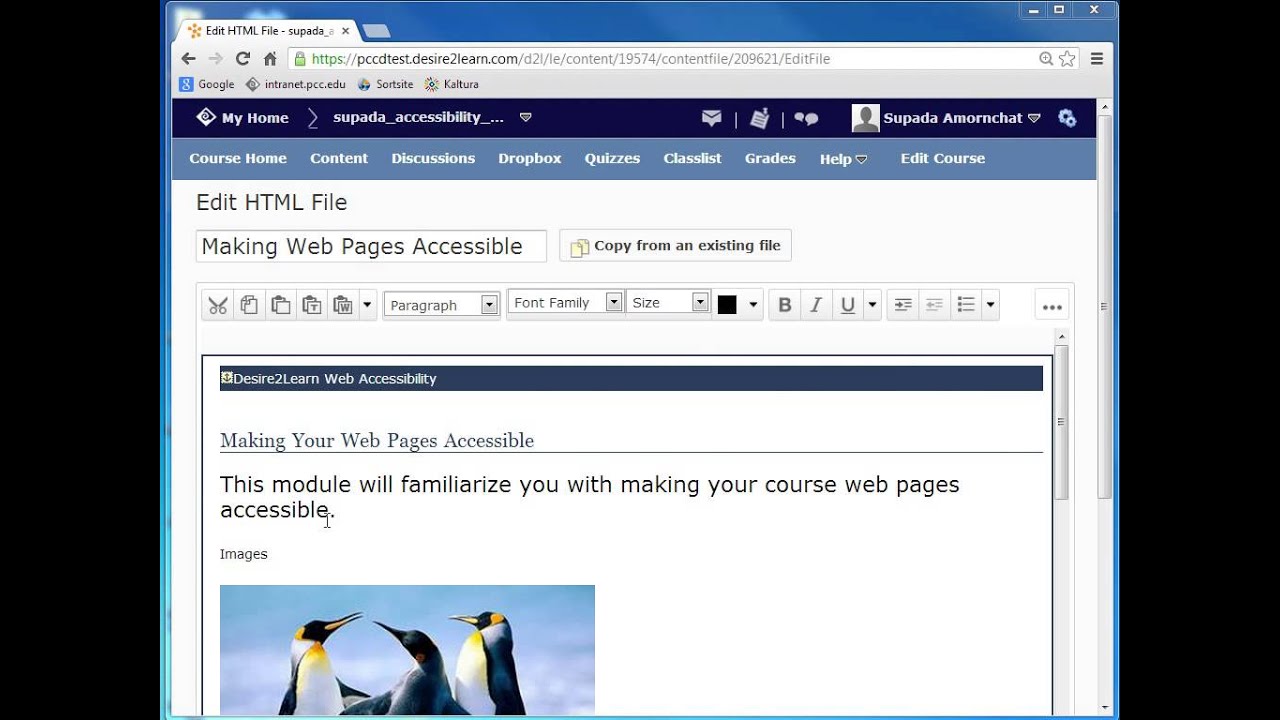Insert an unordered bullet list
Image resolution: width=1280 pixels, height=720 pixels.
[966, 305]
